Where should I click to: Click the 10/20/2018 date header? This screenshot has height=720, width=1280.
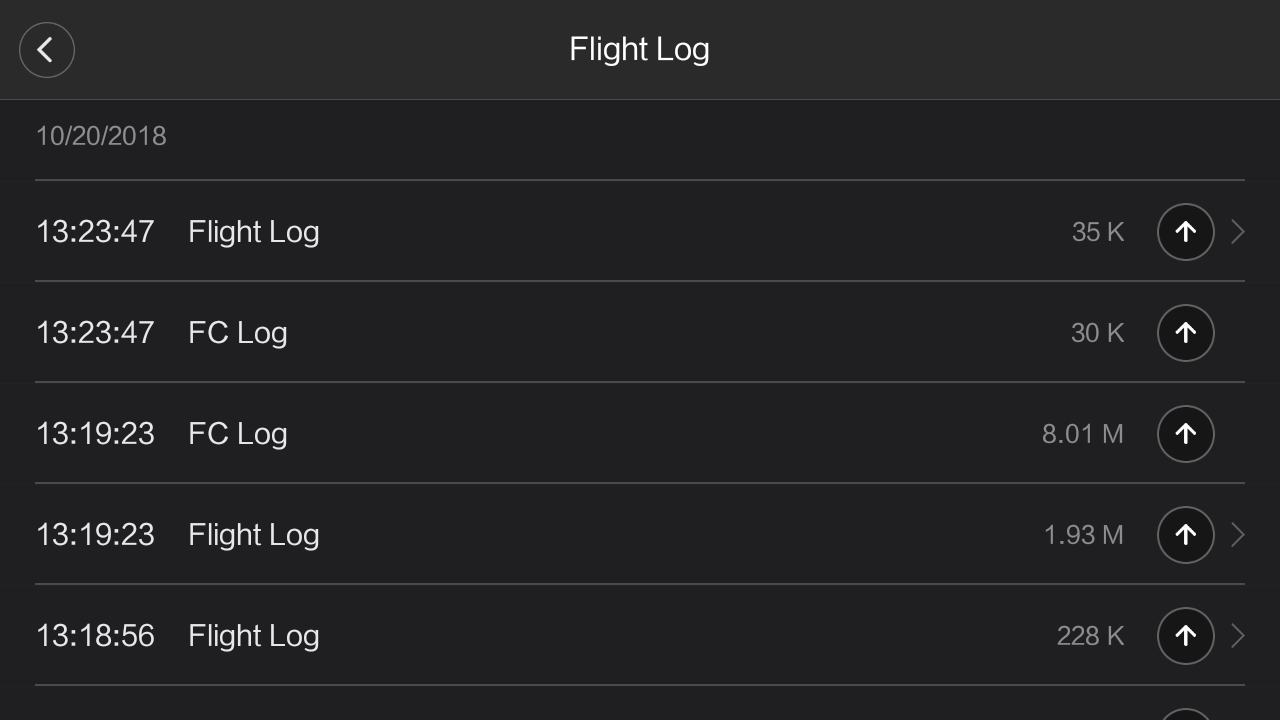[101, 136]
